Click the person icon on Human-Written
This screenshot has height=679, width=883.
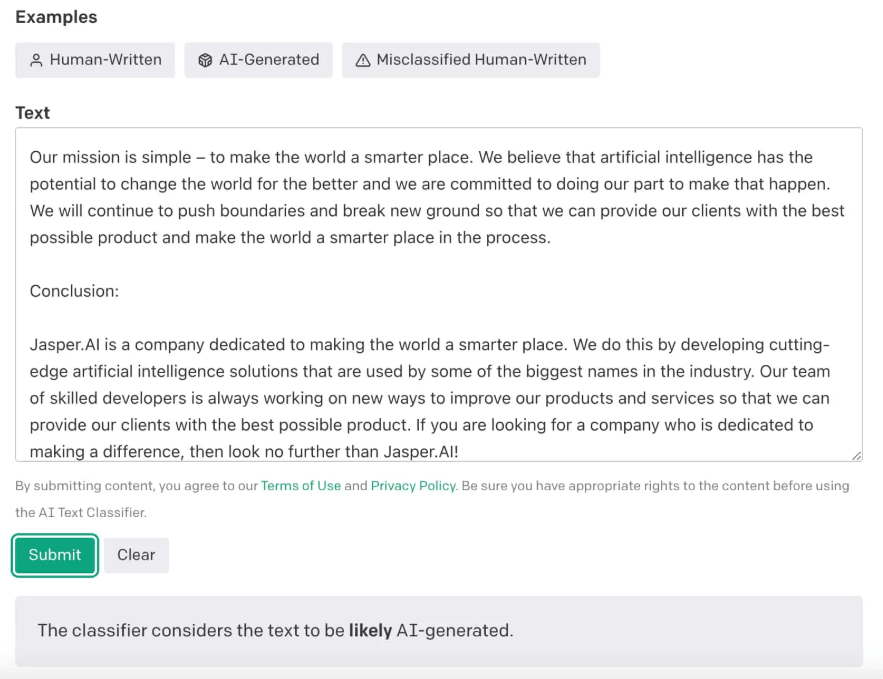(x=36, y=60)
